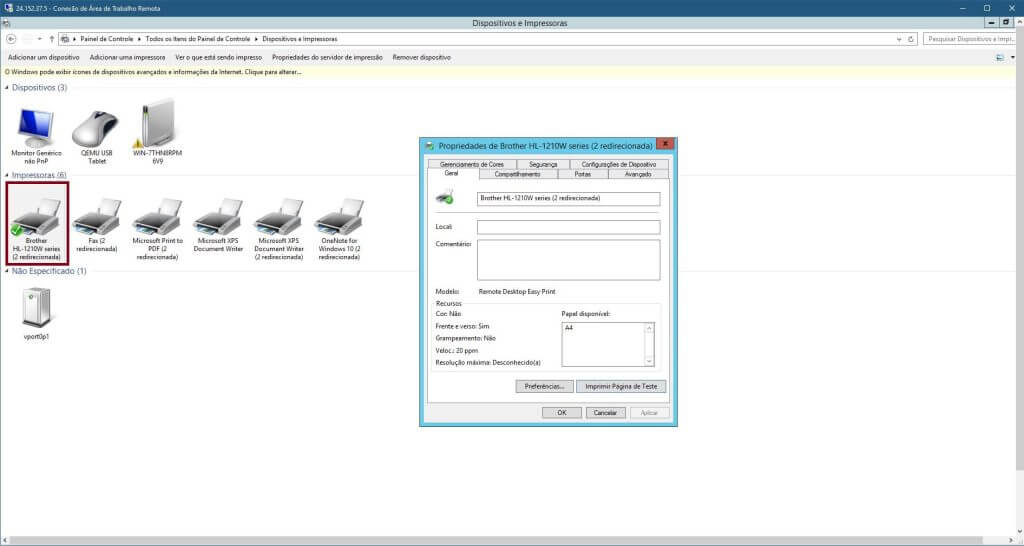This screenshot has height=546, width=1024.
Task: Click the Cancelar button
Action: click(605, 413)
